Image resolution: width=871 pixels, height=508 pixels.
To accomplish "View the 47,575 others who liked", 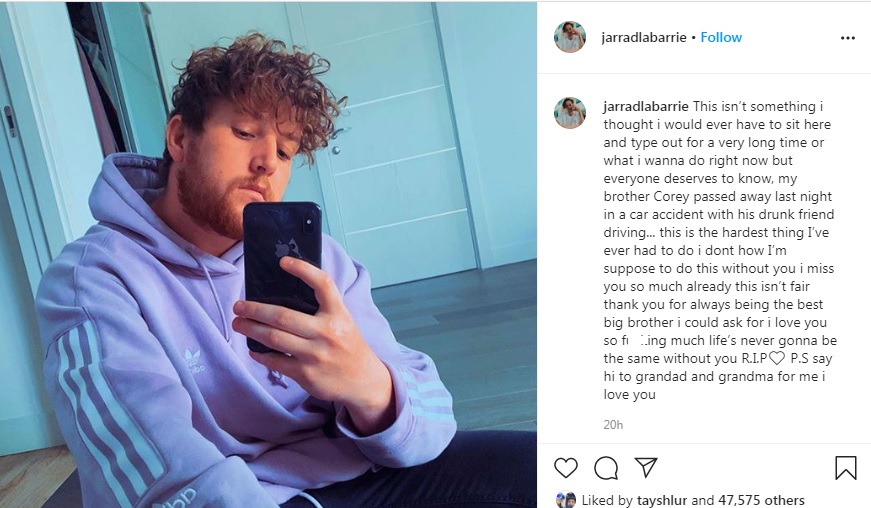I will pos(761,500).
